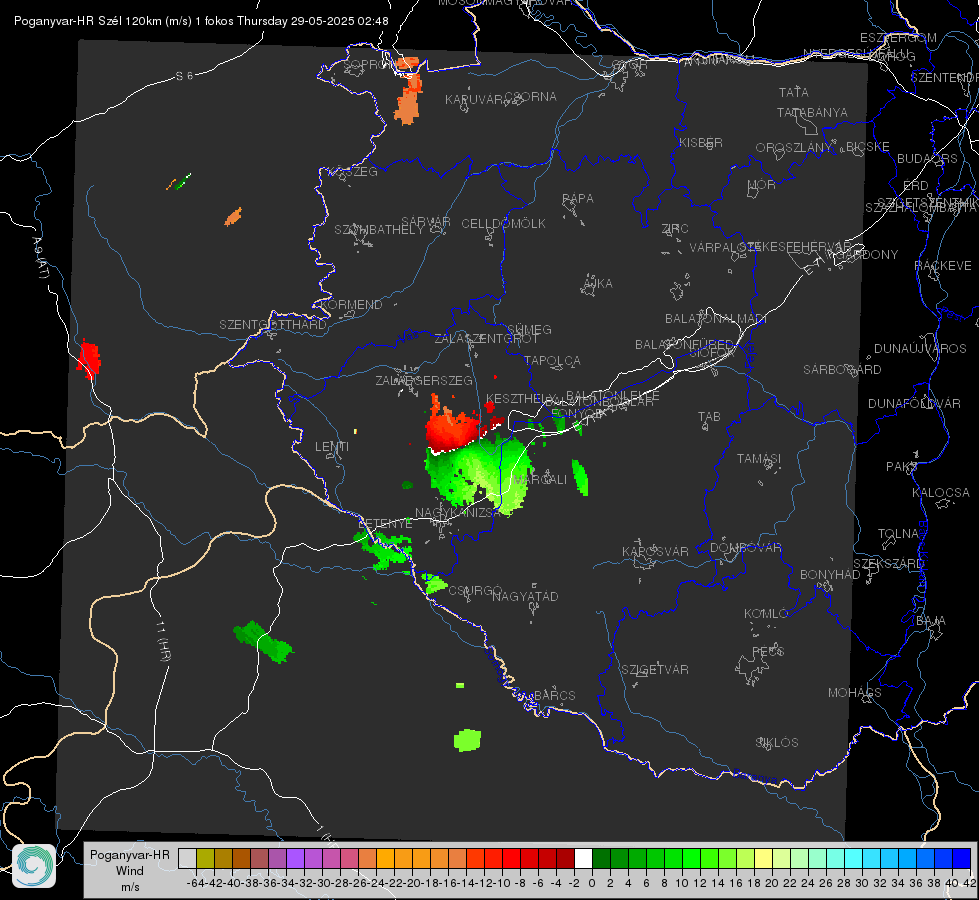The image size is (979, 900).
Task: Click the MÓR city label
Action: point(762,184)
